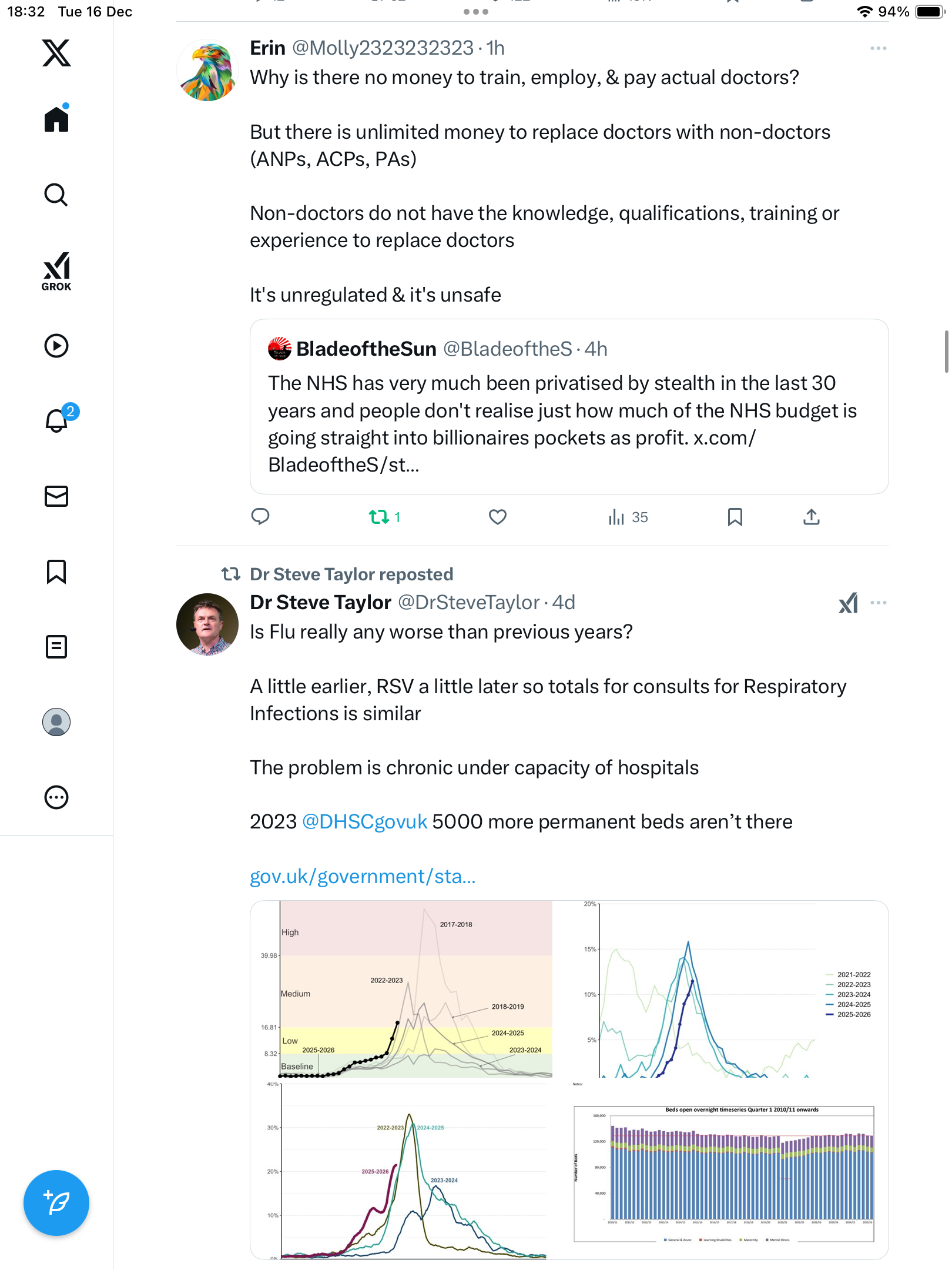Open the Notifications bell with badge
The height and width of the screenshot is (1270, 952).
(57, 420)
